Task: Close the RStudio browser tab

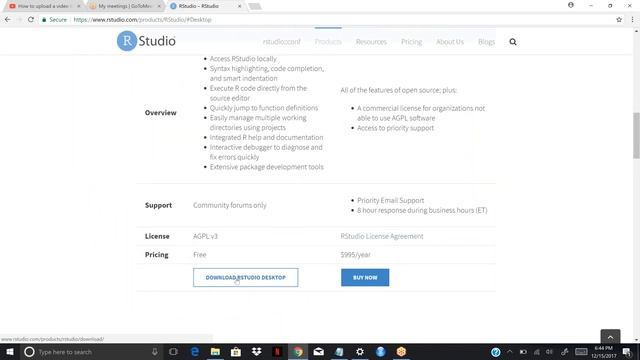Action: coord(240,6)
